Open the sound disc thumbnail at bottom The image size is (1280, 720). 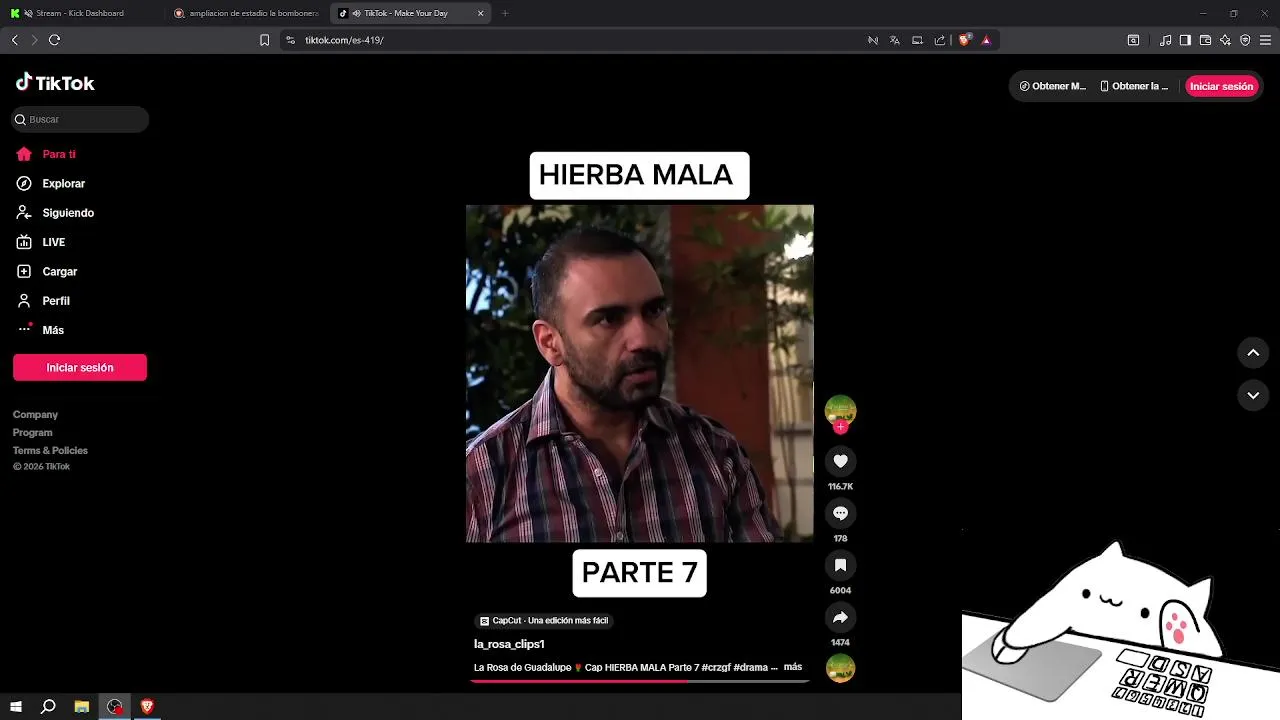840,667
